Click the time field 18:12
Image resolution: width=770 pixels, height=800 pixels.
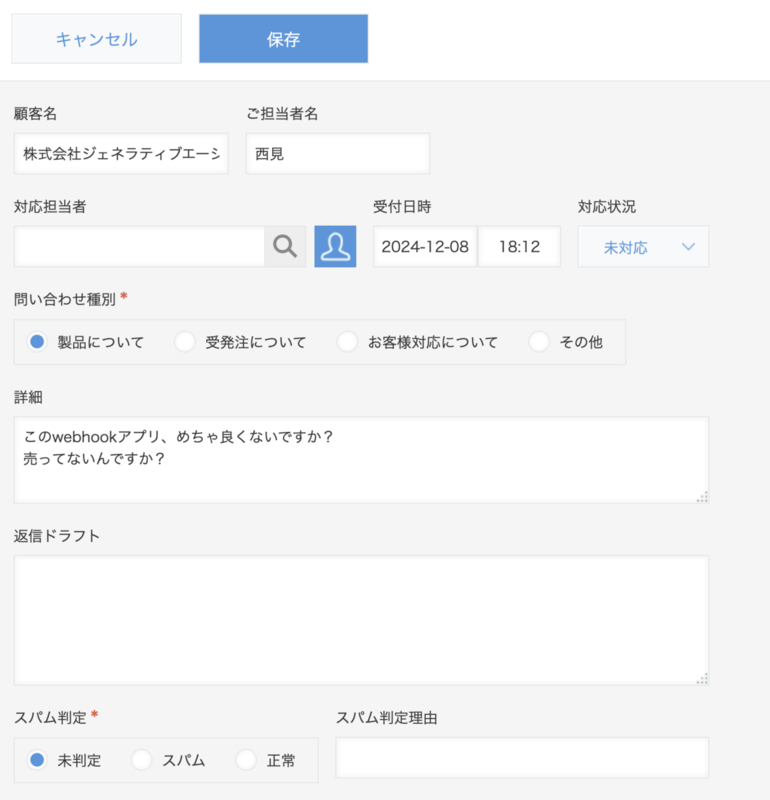[519, 246]
